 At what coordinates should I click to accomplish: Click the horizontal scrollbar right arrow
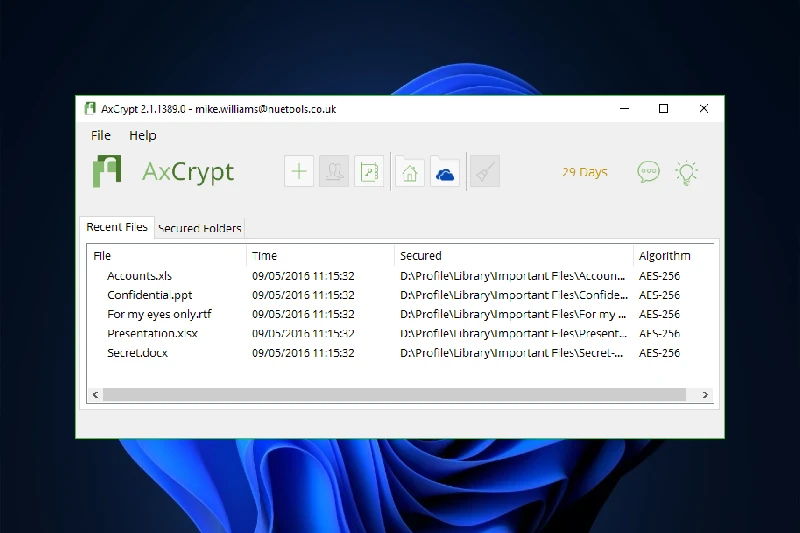pyautogui.click(x=705, y=395)
